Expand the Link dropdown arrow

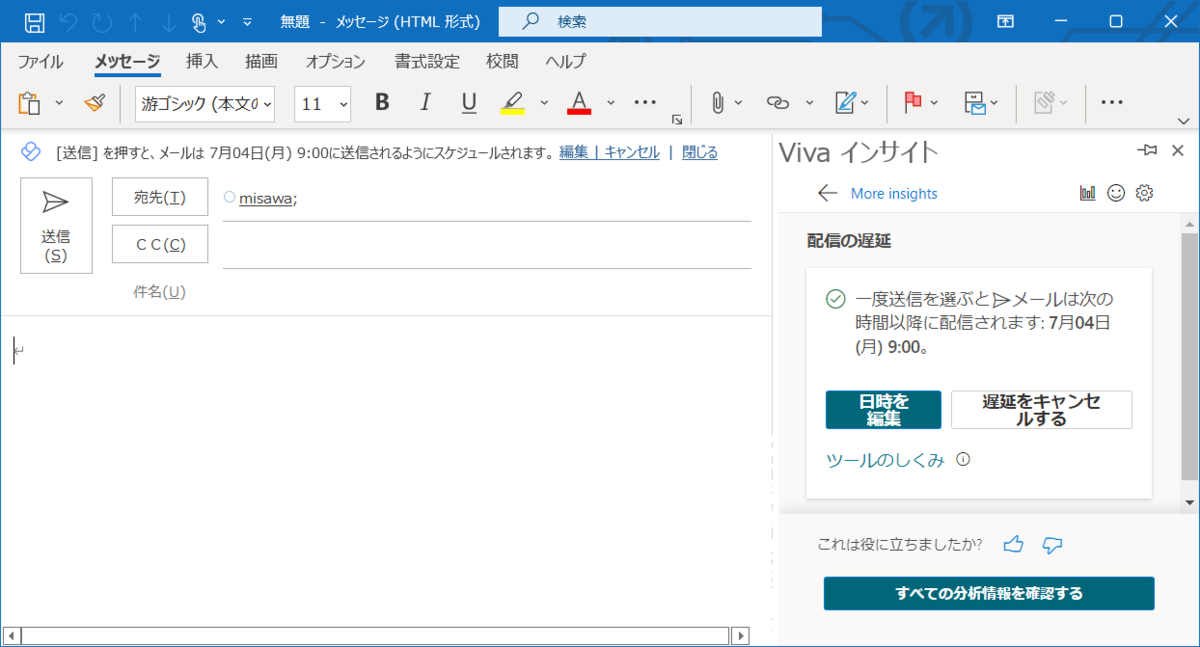pos(809,102)
